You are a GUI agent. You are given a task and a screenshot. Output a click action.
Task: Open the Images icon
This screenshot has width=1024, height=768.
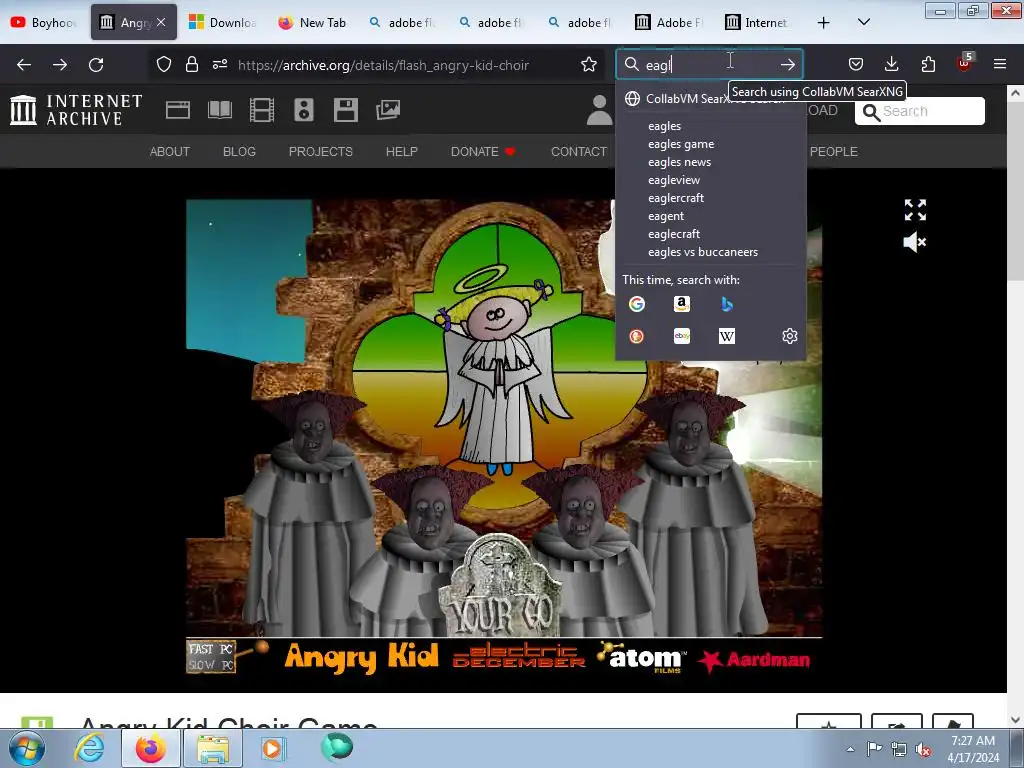(x=388, y=110)
